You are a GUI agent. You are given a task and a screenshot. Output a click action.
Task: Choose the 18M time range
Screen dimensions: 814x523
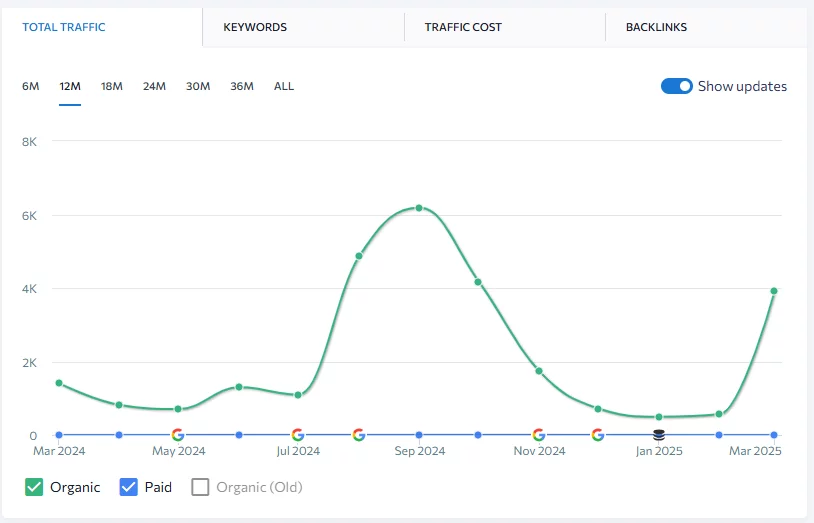pos(111,86)
